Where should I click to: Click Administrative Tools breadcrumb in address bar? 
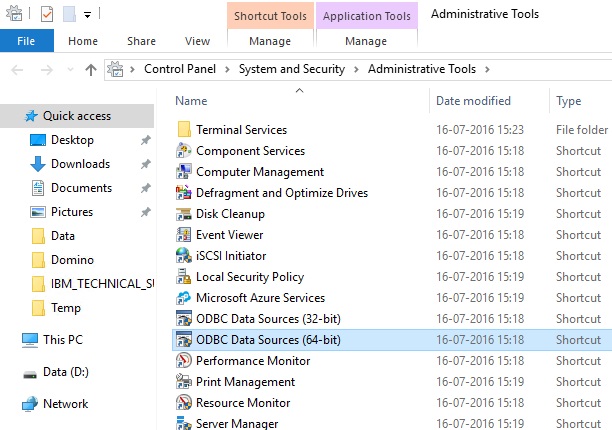(x=422, y=69)
